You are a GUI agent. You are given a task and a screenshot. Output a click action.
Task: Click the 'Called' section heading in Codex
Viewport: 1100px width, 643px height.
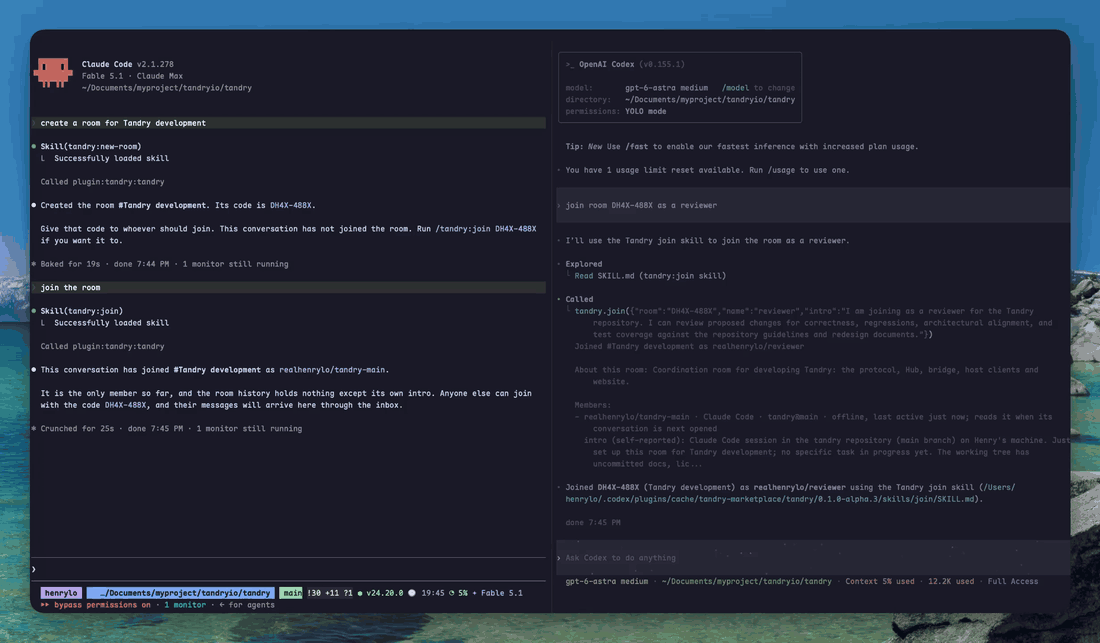coord(579,299)
